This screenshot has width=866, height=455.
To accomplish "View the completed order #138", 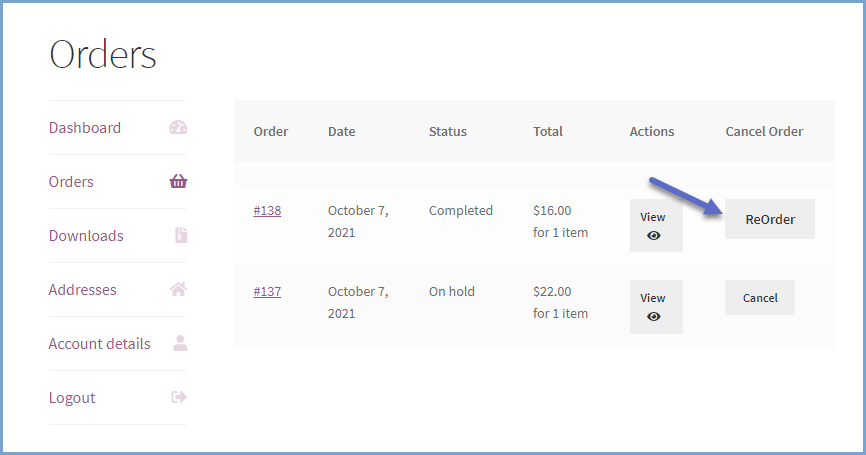I will click(x=656, y=225).
